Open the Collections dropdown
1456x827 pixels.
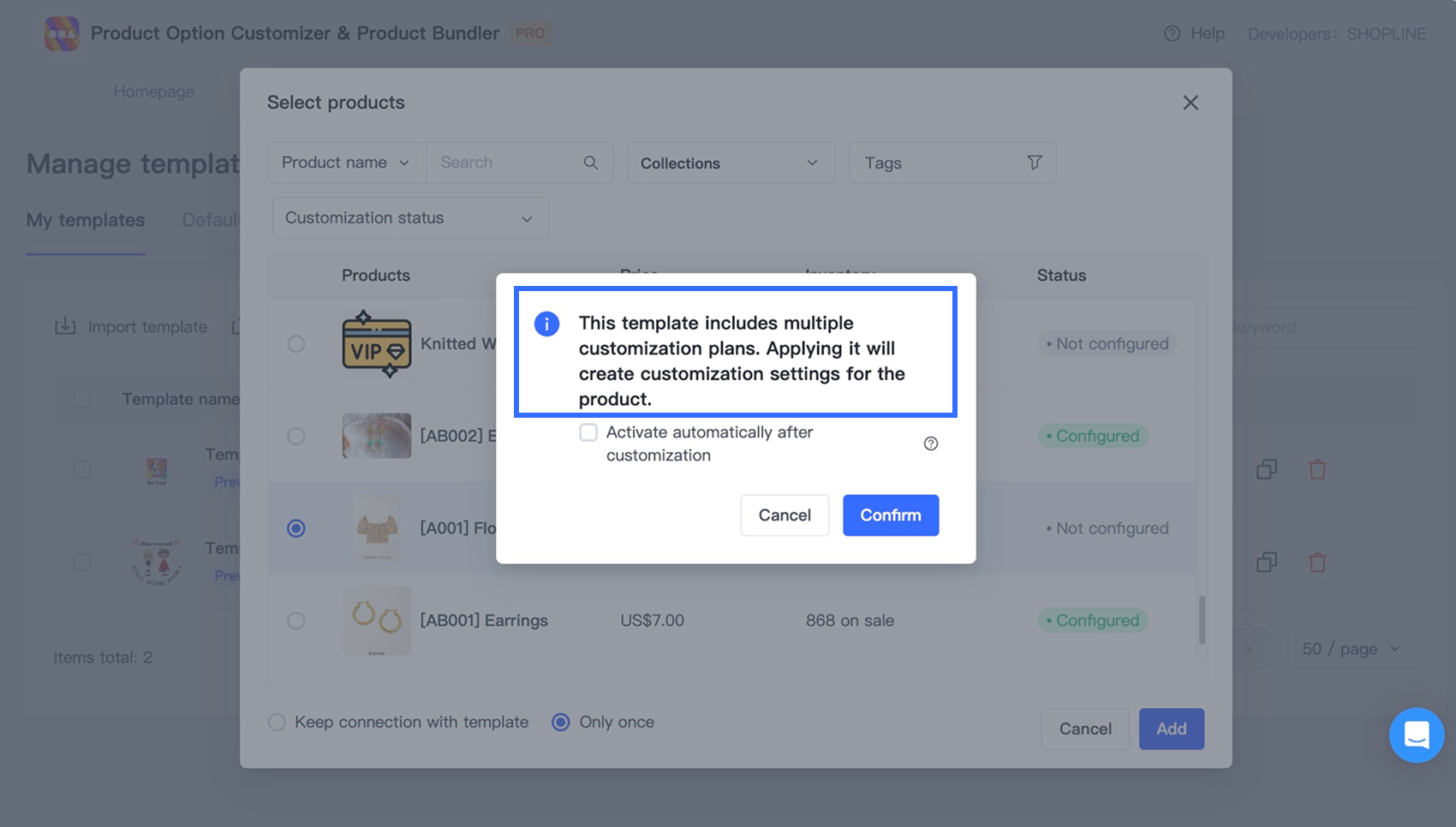tap(731, 163)
